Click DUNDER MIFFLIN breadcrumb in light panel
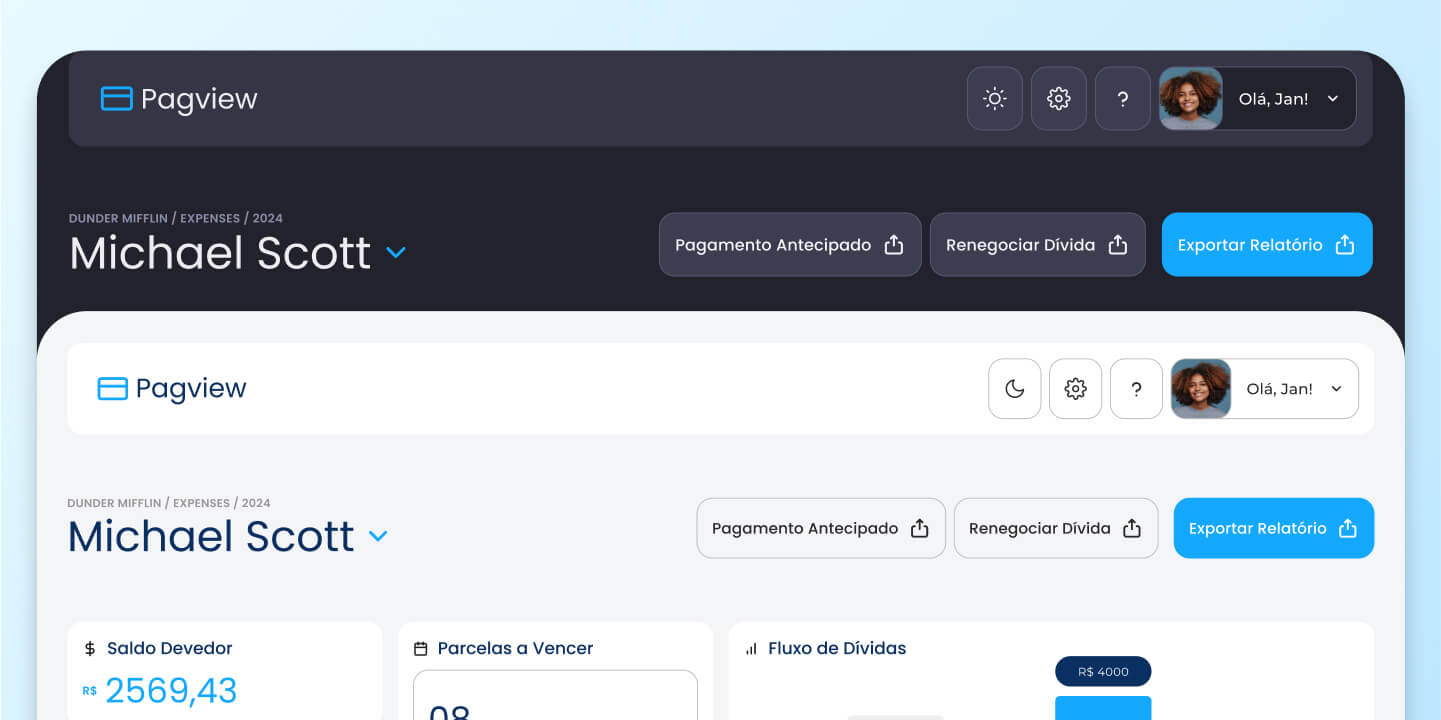Viewport: 1441px width, 720px height. 115,503
